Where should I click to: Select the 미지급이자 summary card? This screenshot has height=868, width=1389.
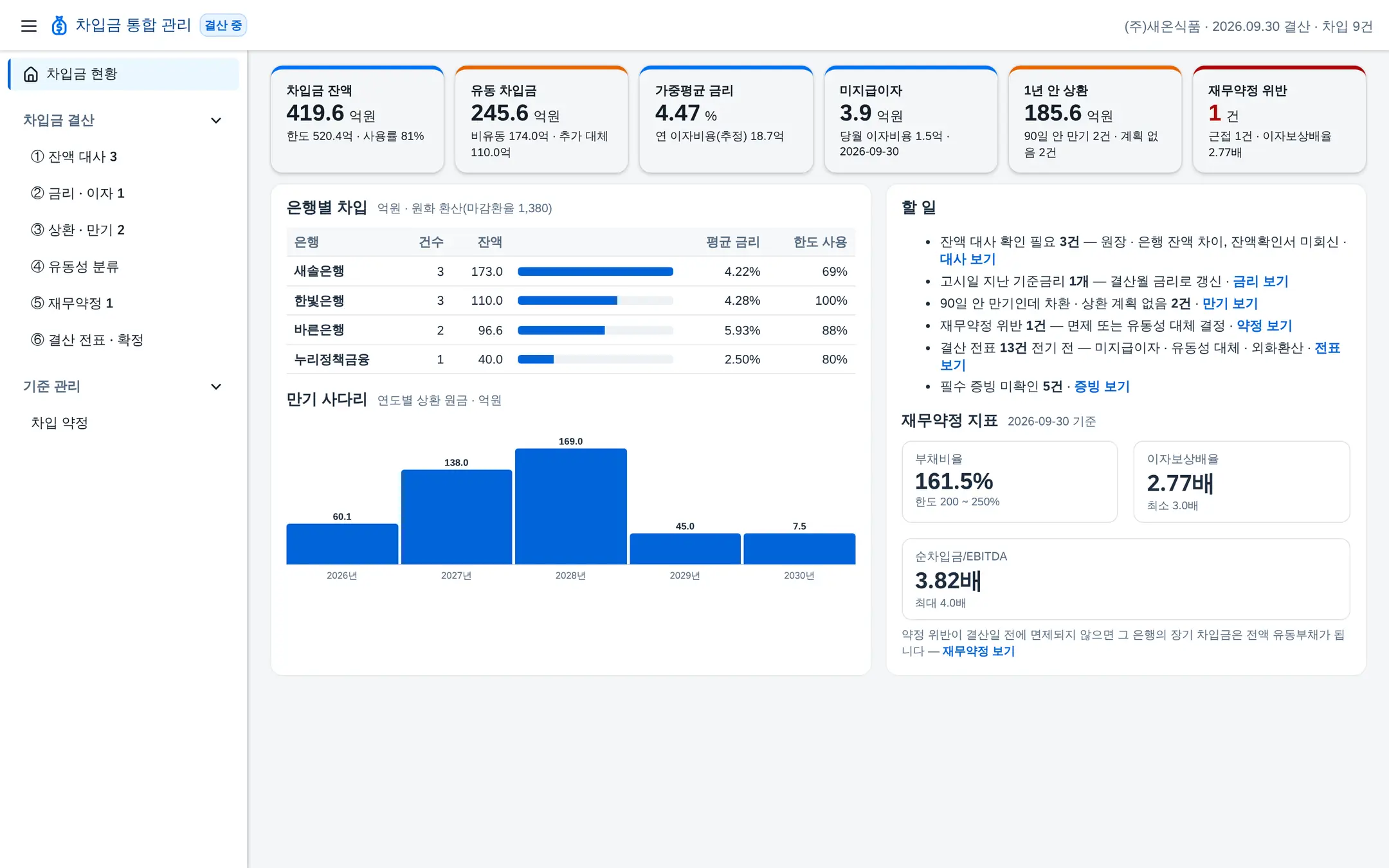pos(911,120)
